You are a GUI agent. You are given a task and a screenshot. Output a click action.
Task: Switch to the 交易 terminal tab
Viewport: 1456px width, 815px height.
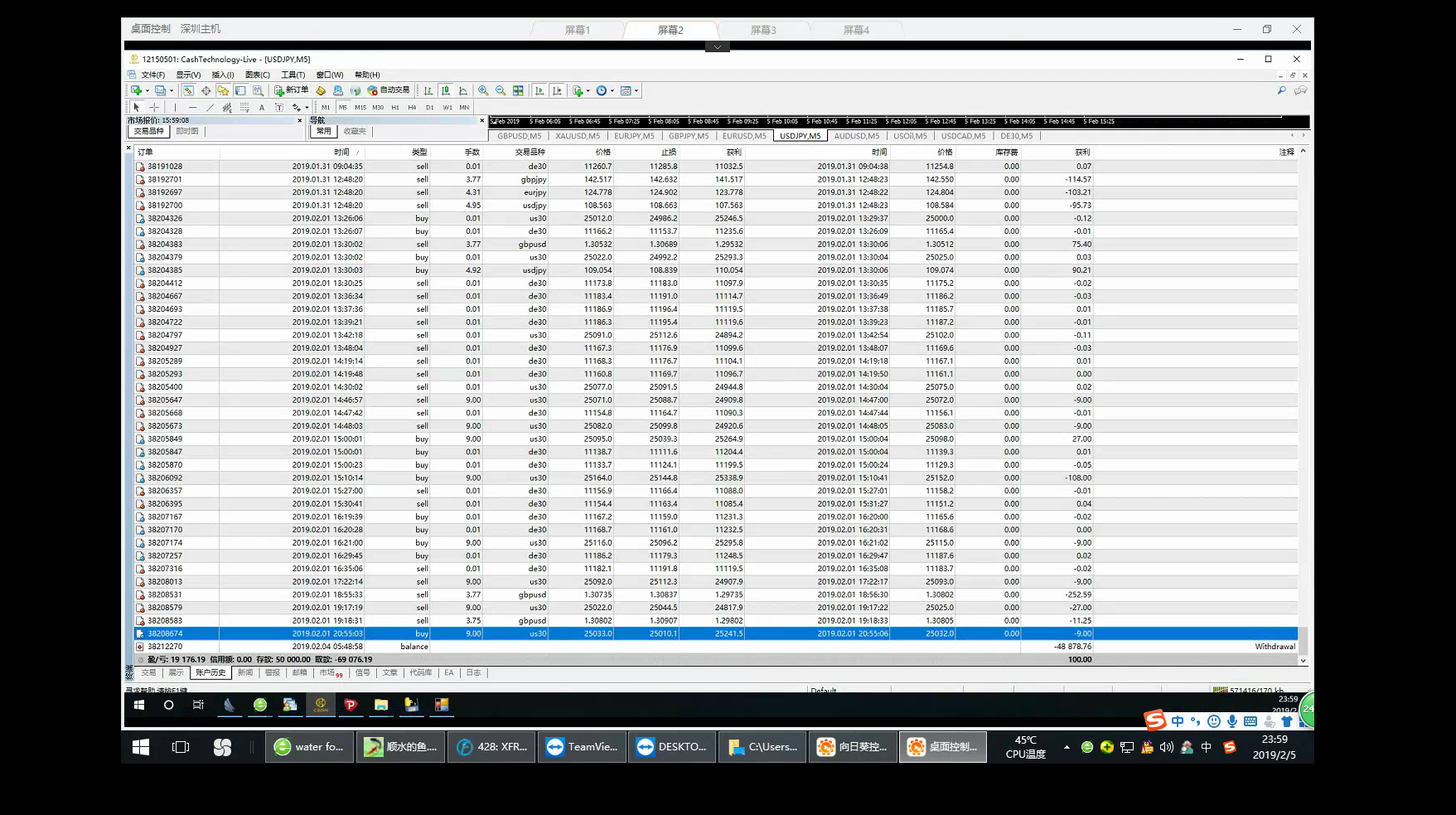pyautogui.click(x=148, y=672)
